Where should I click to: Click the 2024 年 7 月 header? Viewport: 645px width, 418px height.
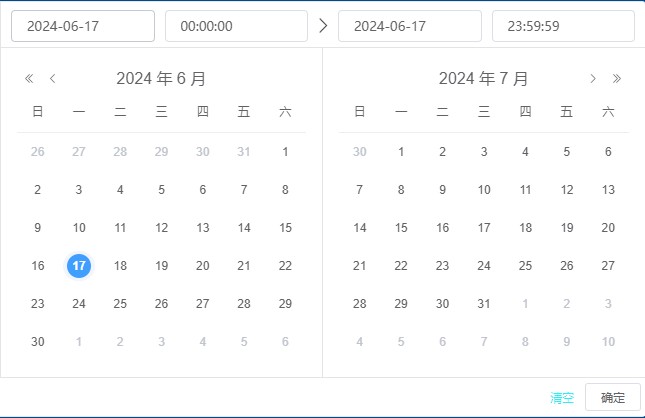pyautogui.click(x=484, y=78)
